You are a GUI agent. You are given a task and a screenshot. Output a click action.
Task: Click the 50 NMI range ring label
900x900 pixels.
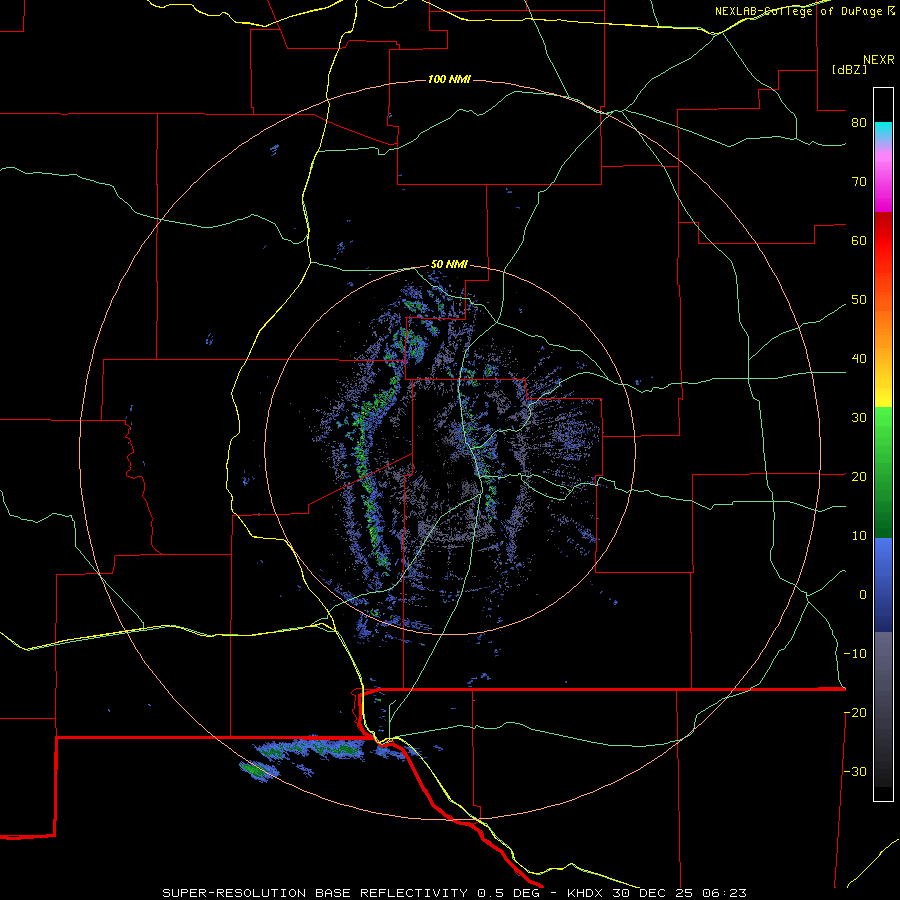coord(449,264)
